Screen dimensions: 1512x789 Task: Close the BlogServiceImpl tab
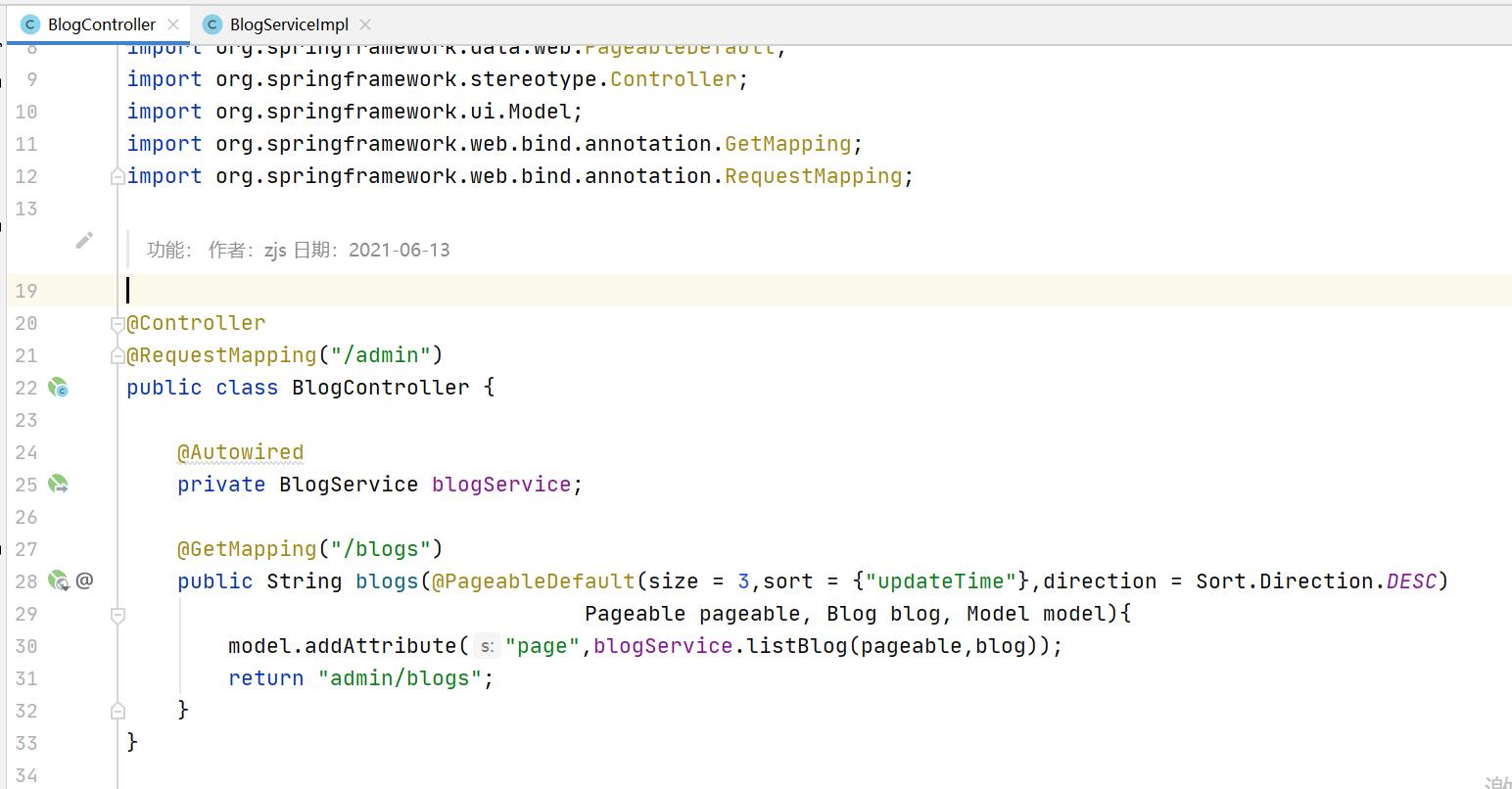(365, 24)
